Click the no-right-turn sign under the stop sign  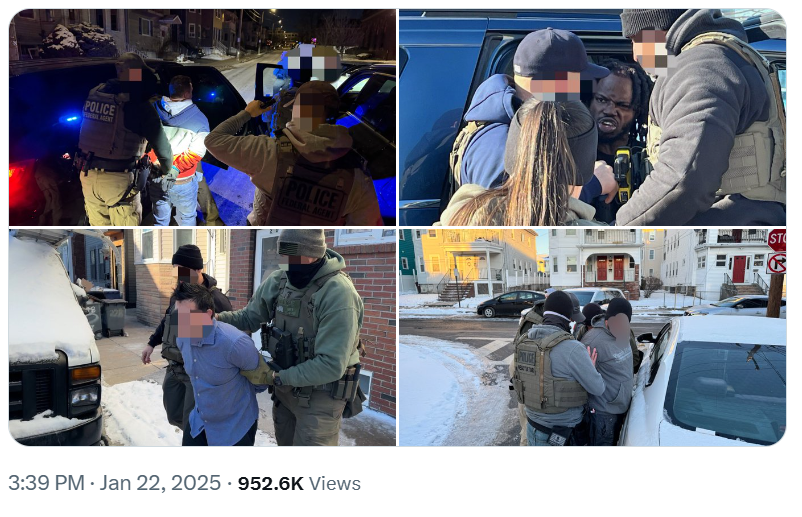pos(776,263)
